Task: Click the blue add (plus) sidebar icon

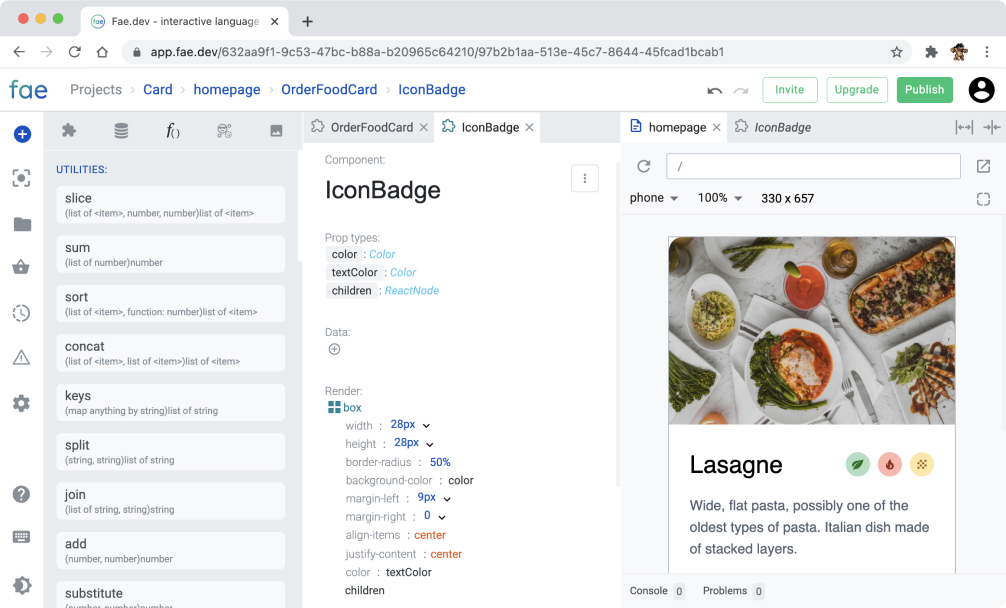Action: point(22,134)
